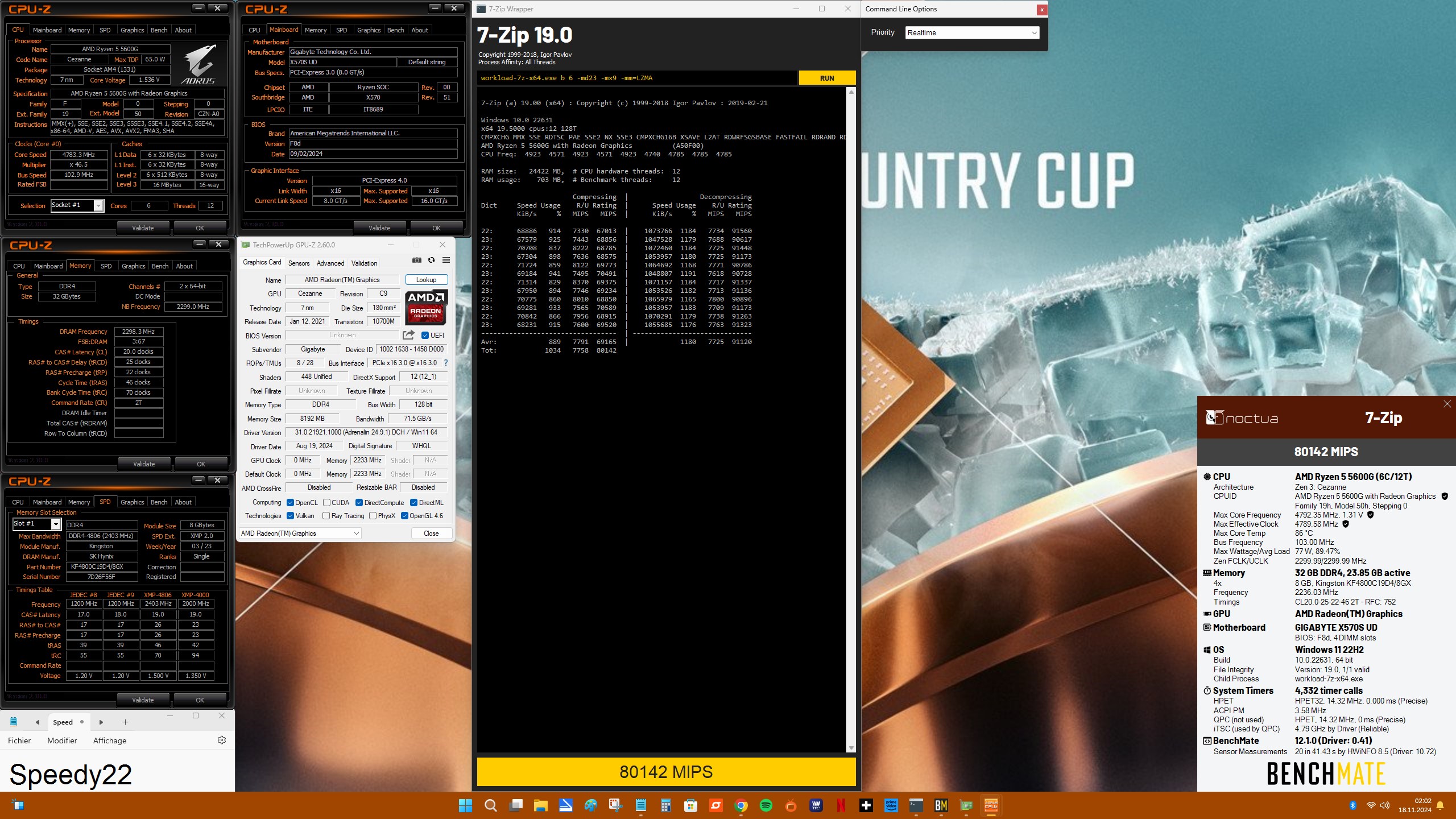Open Aorus CPU-Z taskbar icon
This screenshot has height=819, width=1456.
coord(991,805)
